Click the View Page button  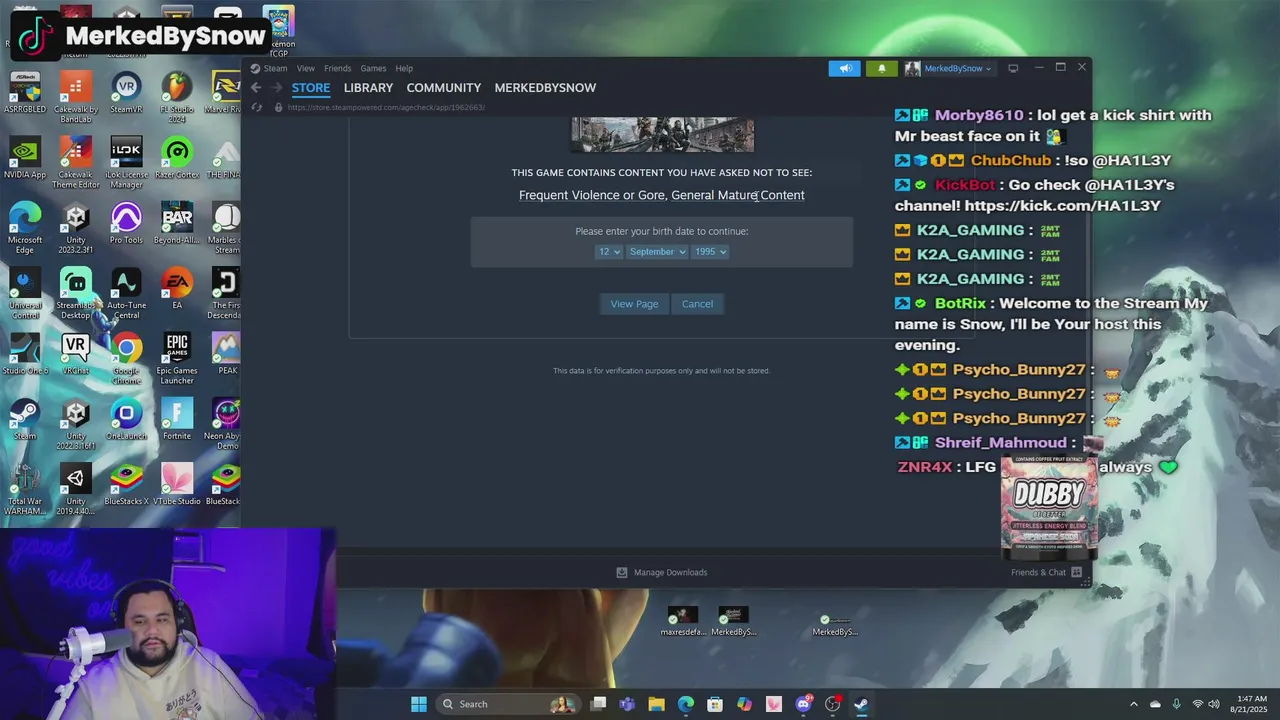coord(634,304)
